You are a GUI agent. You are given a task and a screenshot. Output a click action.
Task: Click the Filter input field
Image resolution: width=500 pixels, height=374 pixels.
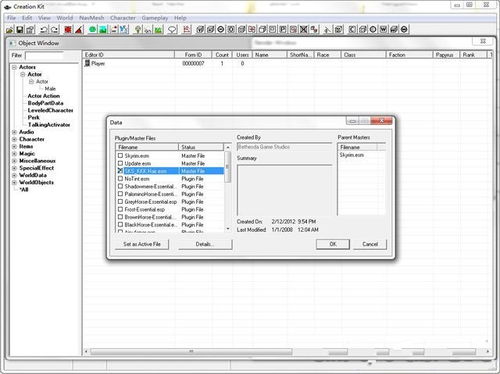[x=44, y=56]
